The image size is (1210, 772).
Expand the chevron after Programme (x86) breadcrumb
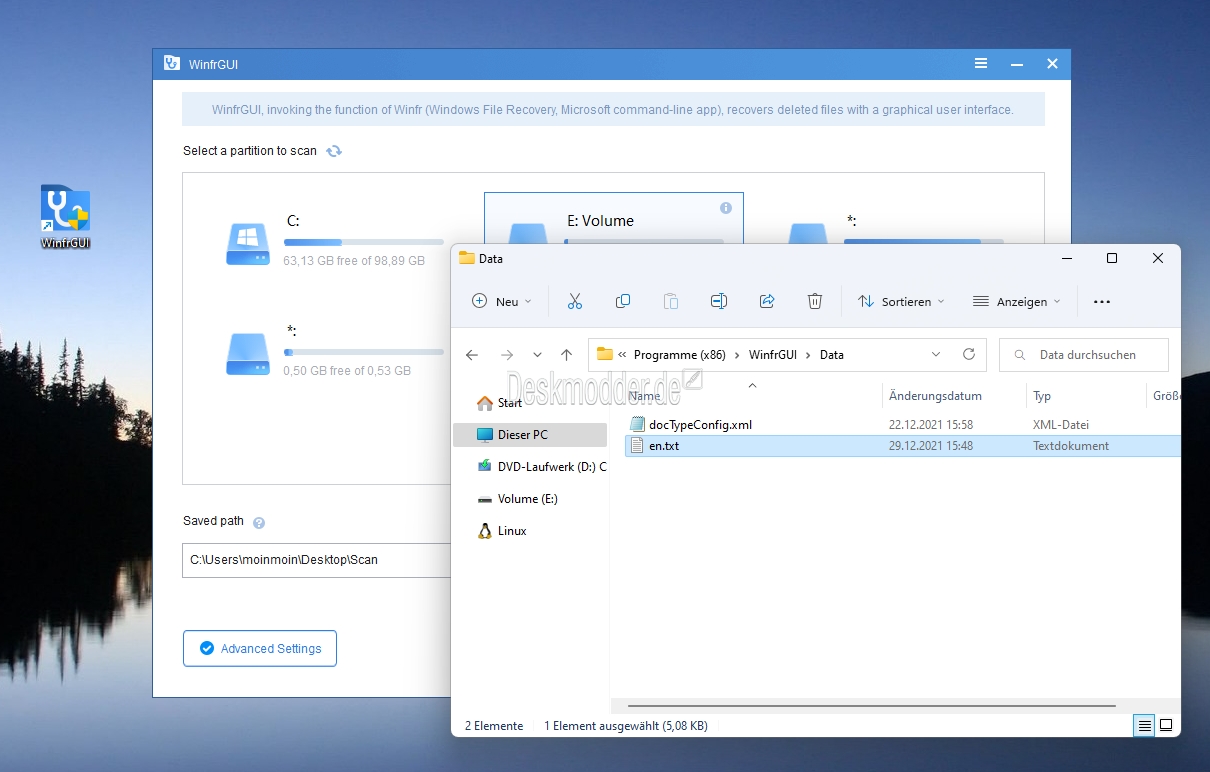tap(737, 355)
